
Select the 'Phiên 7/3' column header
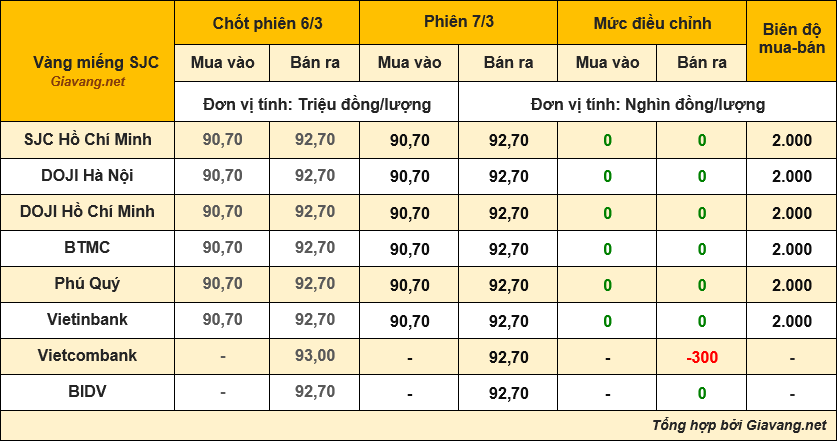point(459,24)
